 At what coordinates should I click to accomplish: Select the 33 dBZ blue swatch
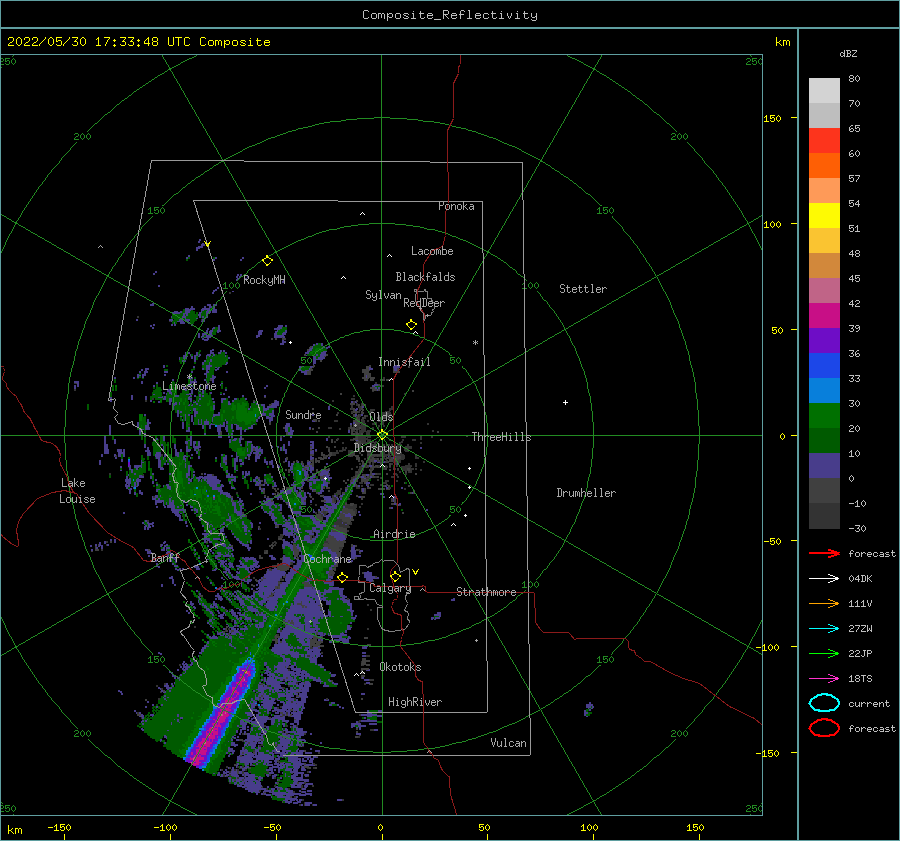point(824,391)
